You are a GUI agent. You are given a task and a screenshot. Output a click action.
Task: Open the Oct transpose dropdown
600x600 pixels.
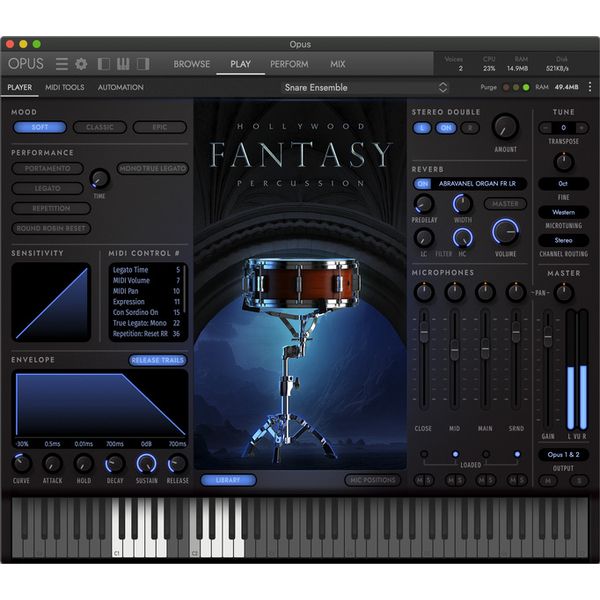click(563, 184)
